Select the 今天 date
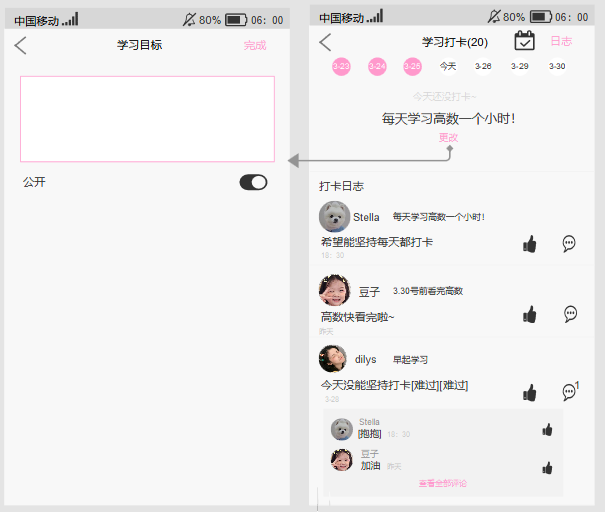605x512 pixels. pos(448,66)
